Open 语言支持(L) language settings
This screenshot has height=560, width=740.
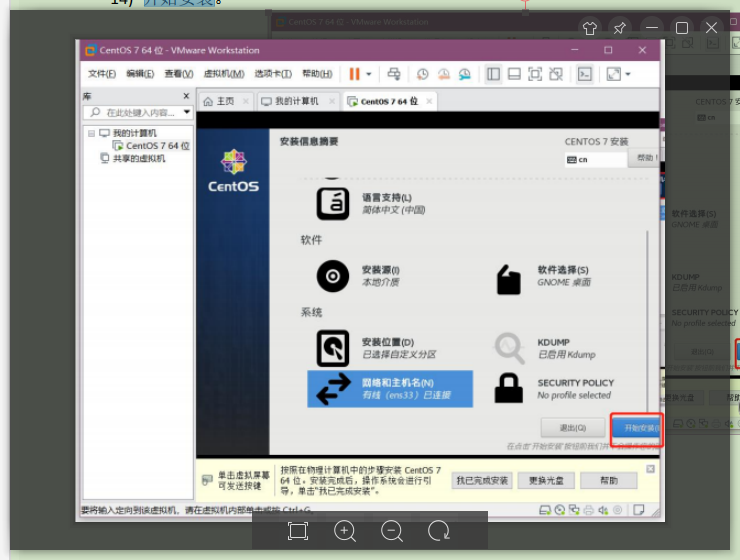point(371,203)
